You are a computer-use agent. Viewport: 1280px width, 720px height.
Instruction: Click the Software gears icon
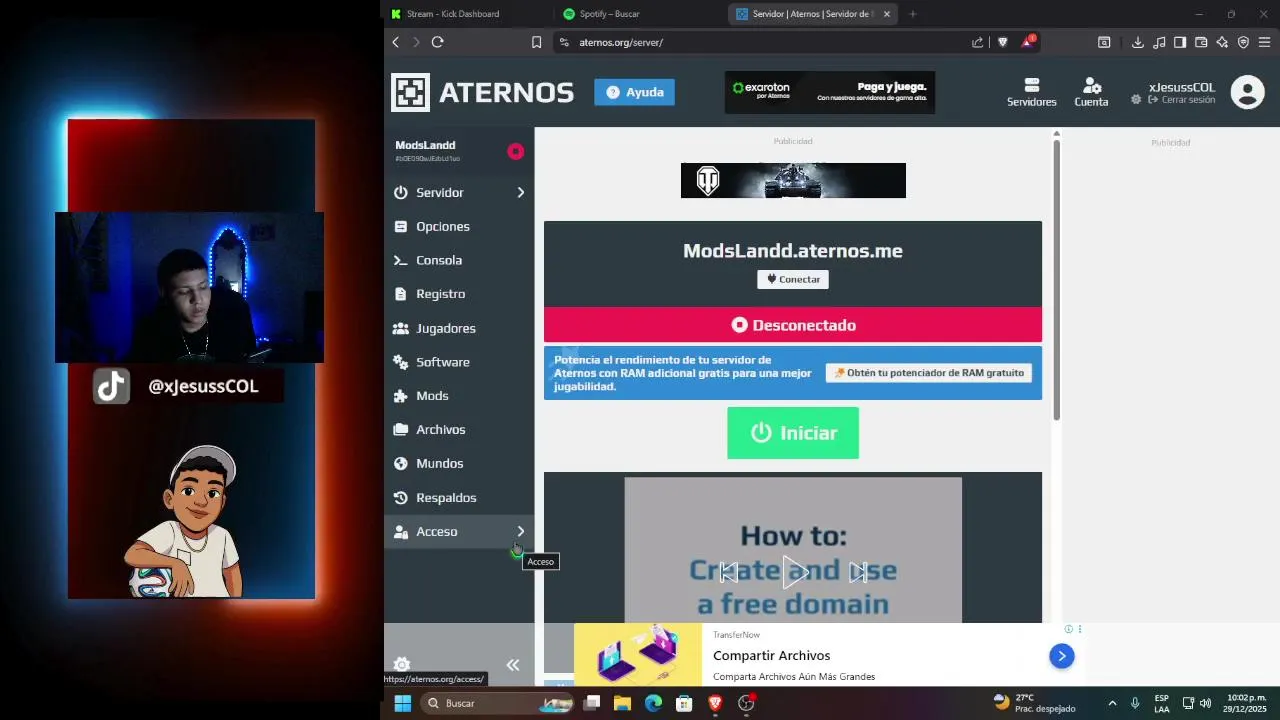401,362
